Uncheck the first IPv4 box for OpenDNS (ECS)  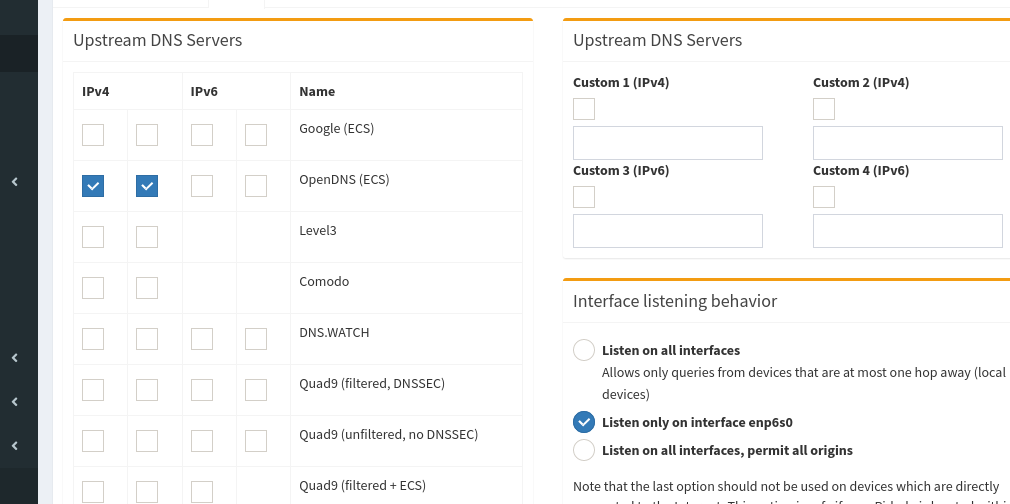(93, 186)
